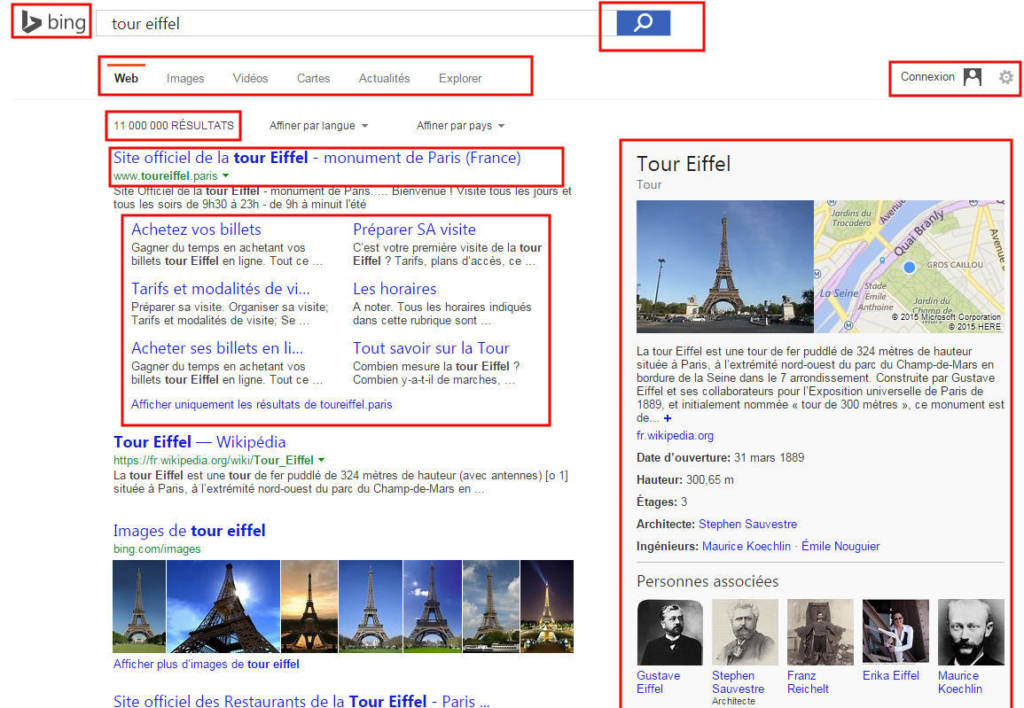
Task: Click the Tour Eiffel side panel title
Action: (x=684, y=163)
